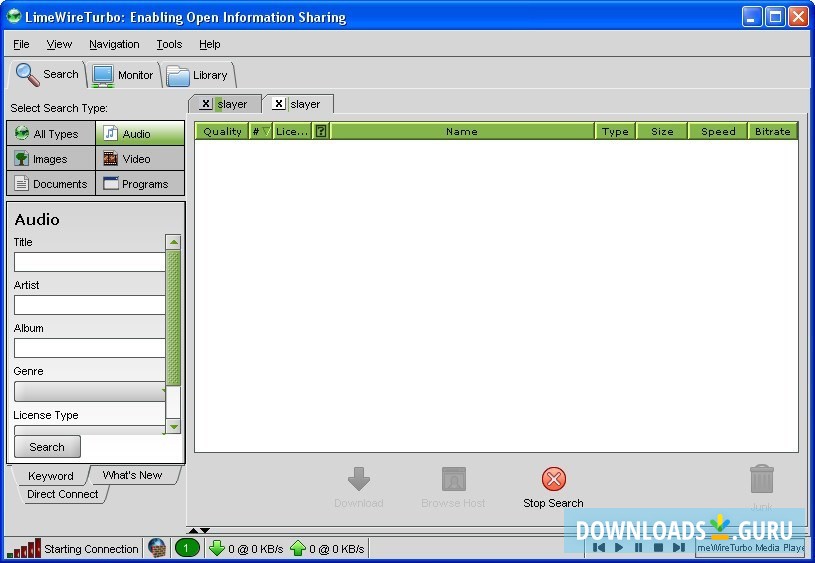Open the Genre dropdown
The height and width of the screenshot is (563, 815).
click(89, 391)
